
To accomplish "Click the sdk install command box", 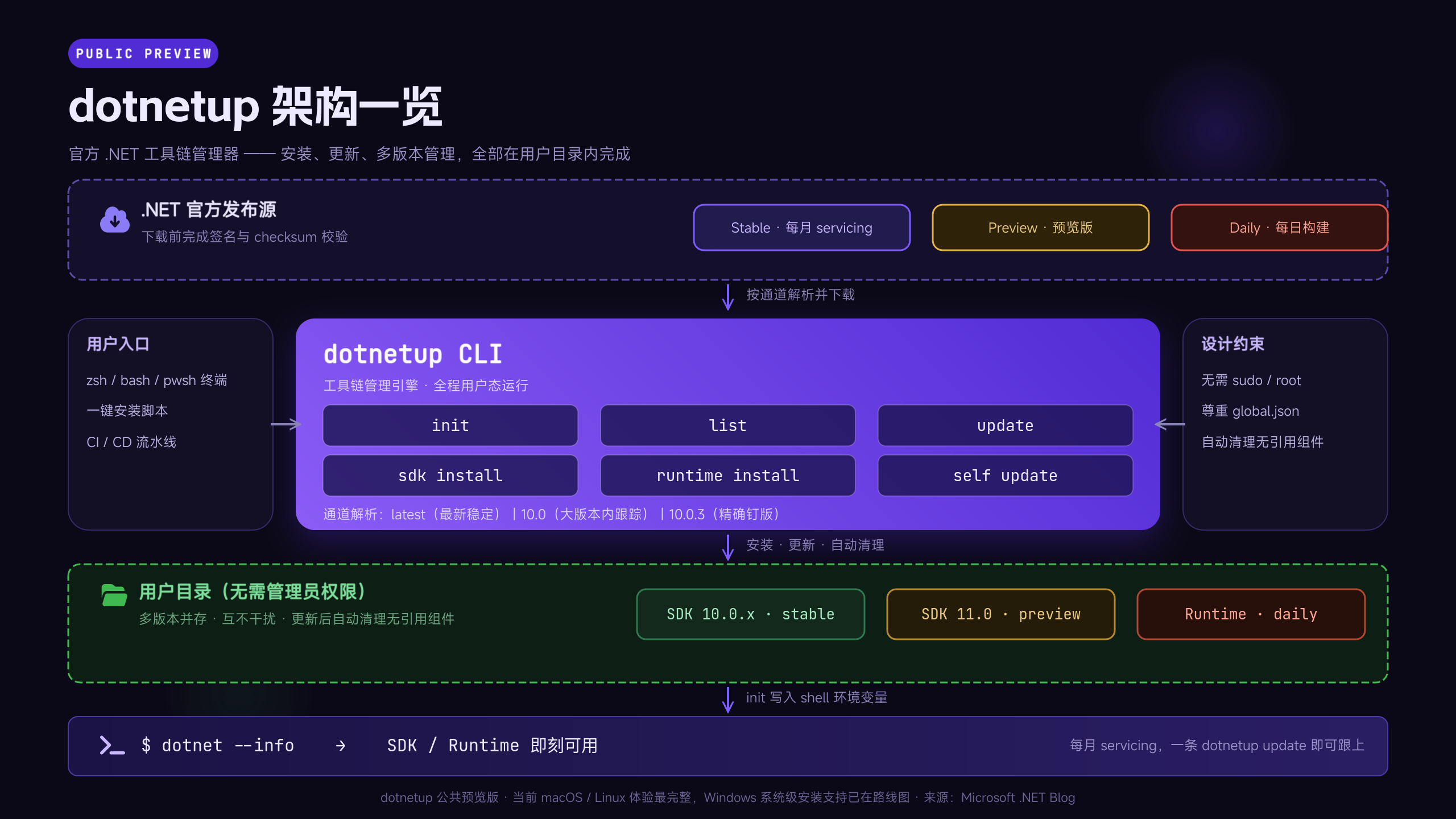I will pyautogui.click(x=450, y=475).
